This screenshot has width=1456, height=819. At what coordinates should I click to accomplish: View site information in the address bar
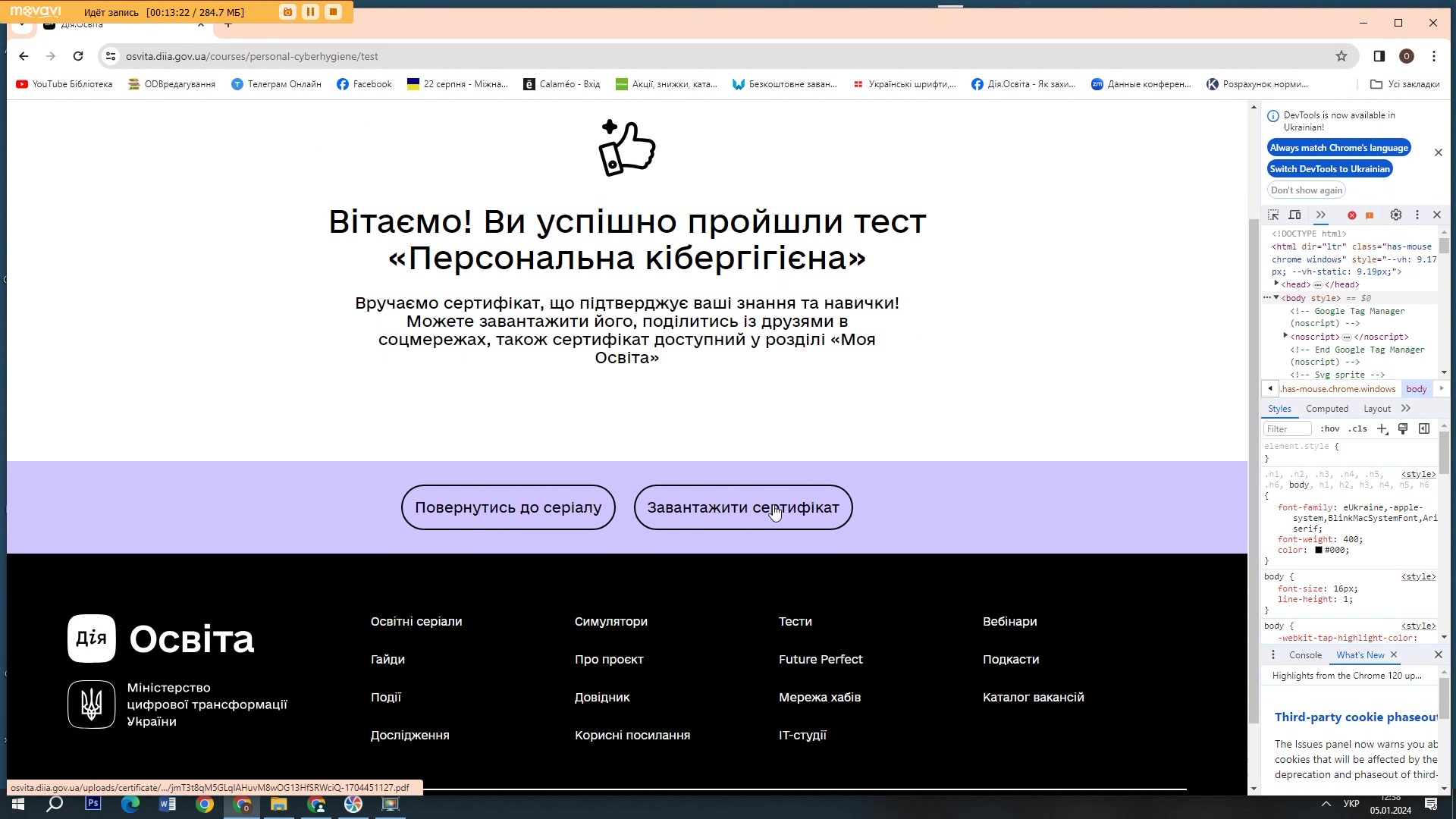111,56
